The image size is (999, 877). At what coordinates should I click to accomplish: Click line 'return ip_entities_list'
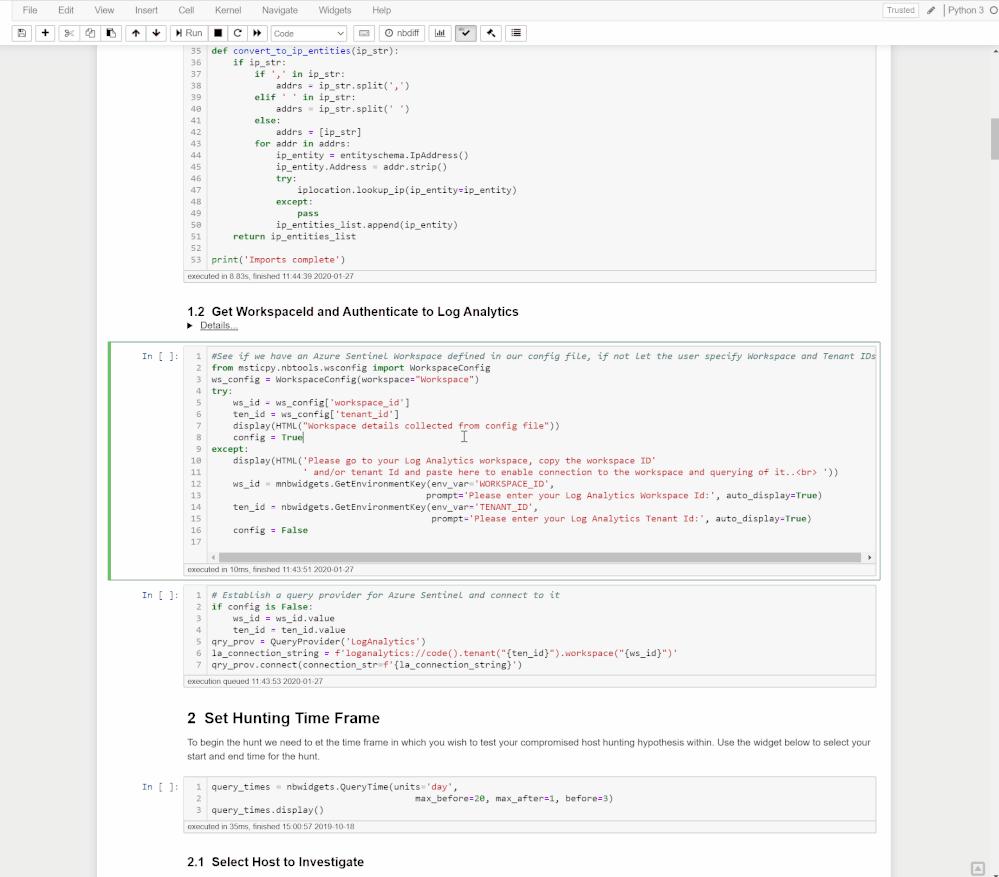click(x=294, y=236)
